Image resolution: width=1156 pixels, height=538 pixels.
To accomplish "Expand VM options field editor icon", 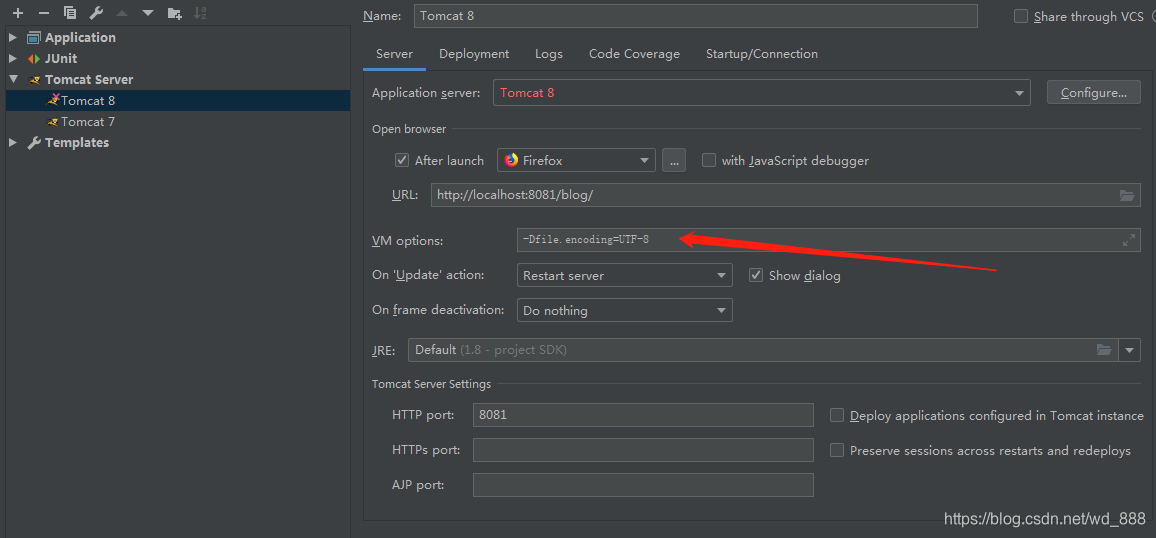I will [1129, 240].
